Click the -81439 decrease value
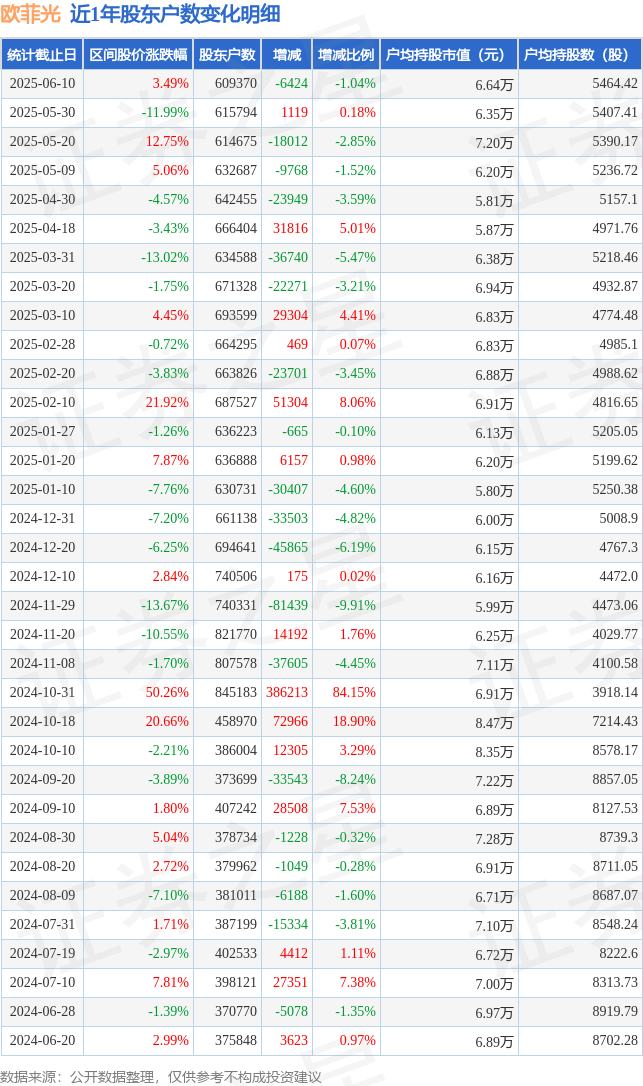This screenshot has width=643, height=1086. 288,605
